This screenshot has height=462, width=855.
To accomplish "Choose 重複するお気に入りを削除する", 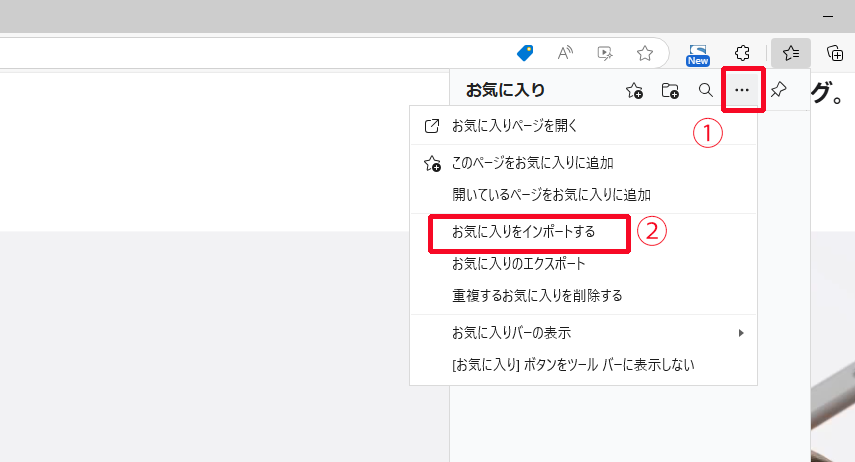I will 583,296.
